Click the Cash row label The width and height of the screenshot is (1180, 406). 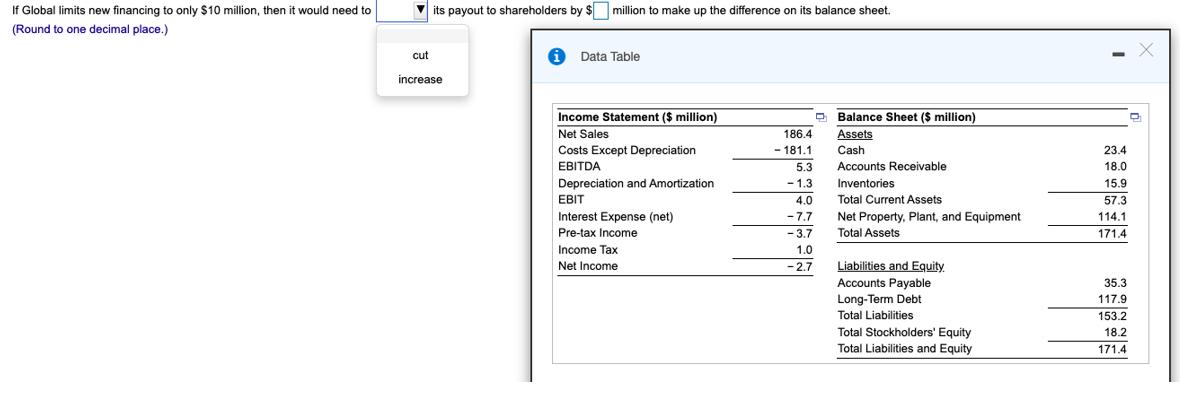(851, 151)
